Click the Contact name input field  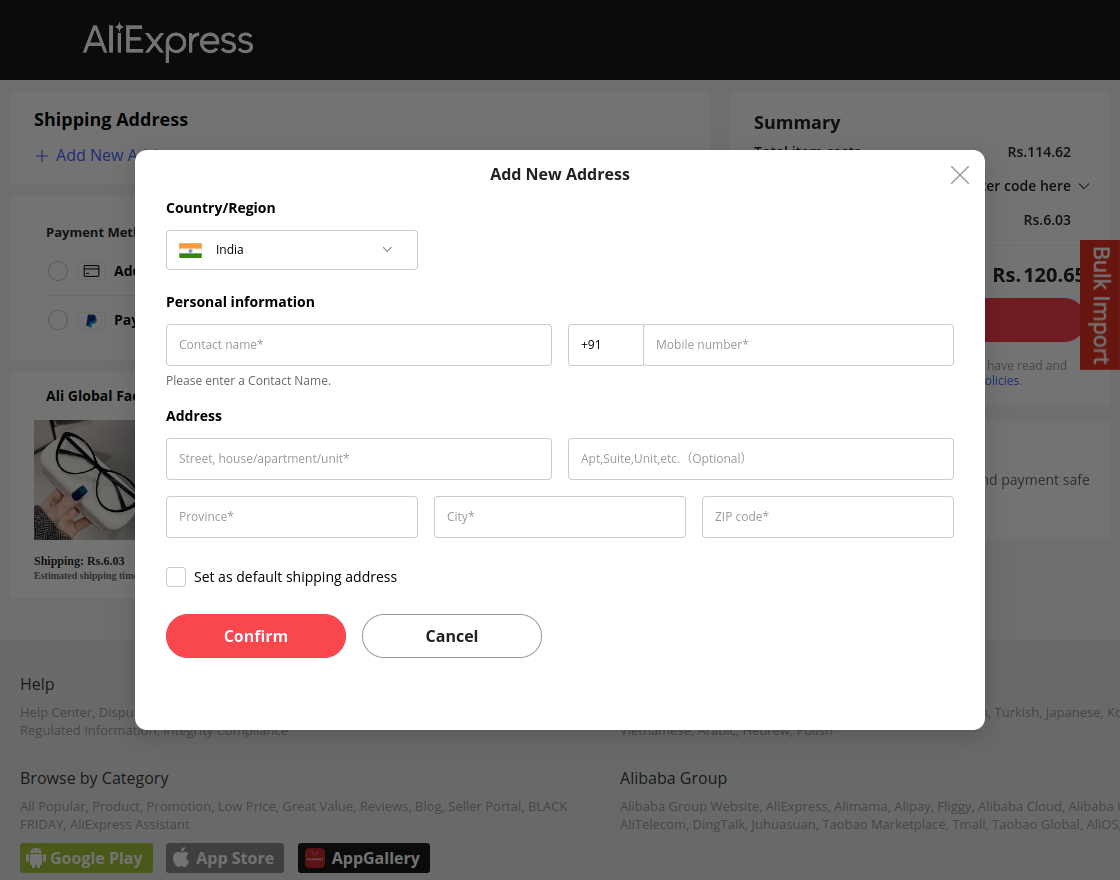pyautogui.click(x=358, y=344)
